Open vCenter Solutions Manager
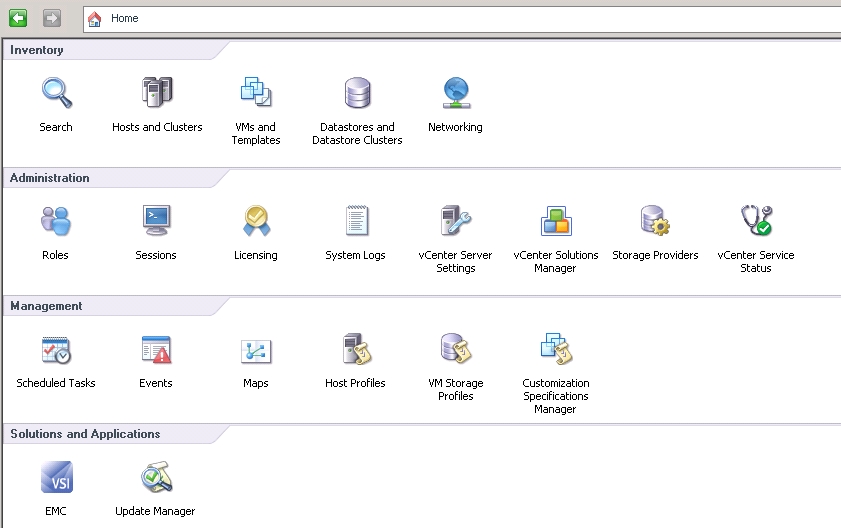Viewport: 841px width, 528px height. tap(556, 221)
